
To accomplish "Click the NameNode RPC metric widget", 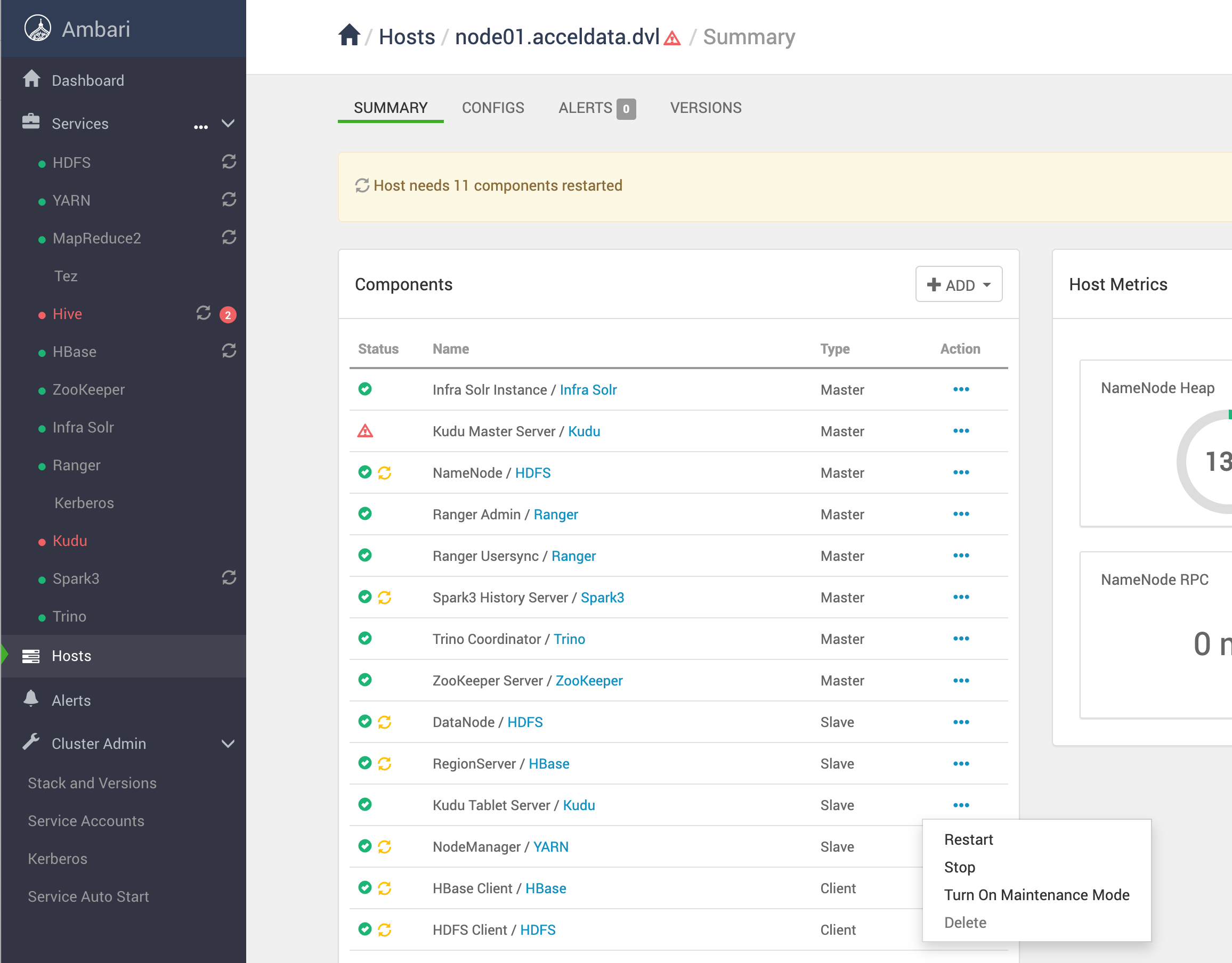I will click(1156, 635).
